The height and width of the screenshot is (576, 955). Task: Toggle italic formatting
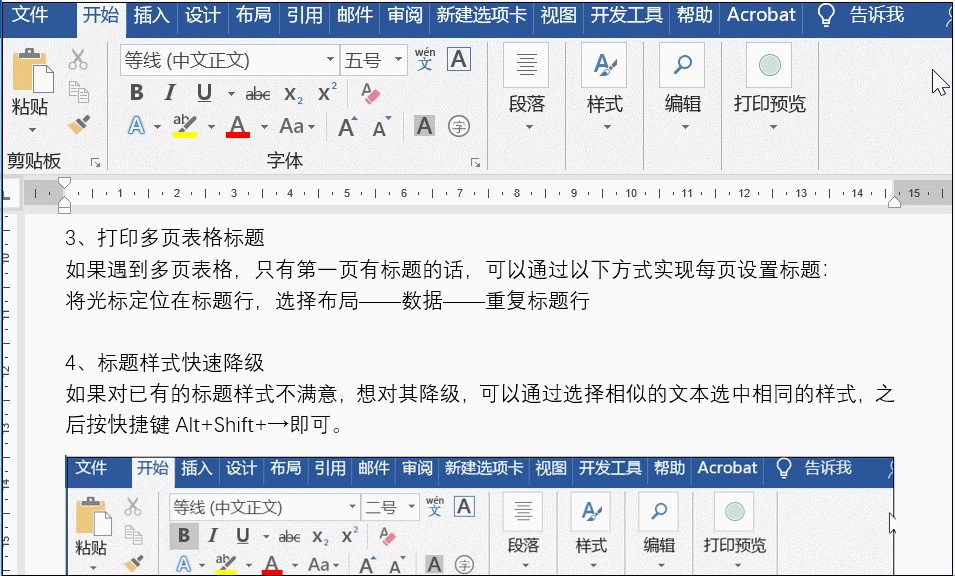pyautogui.click(x=171, y=92)
